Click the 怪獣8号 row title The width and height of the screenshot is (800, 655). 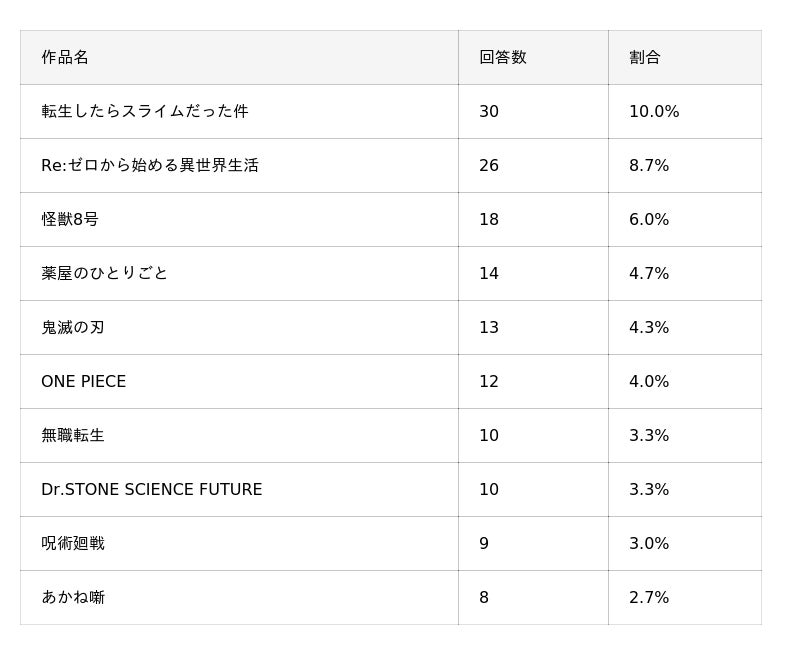(70, 219)
